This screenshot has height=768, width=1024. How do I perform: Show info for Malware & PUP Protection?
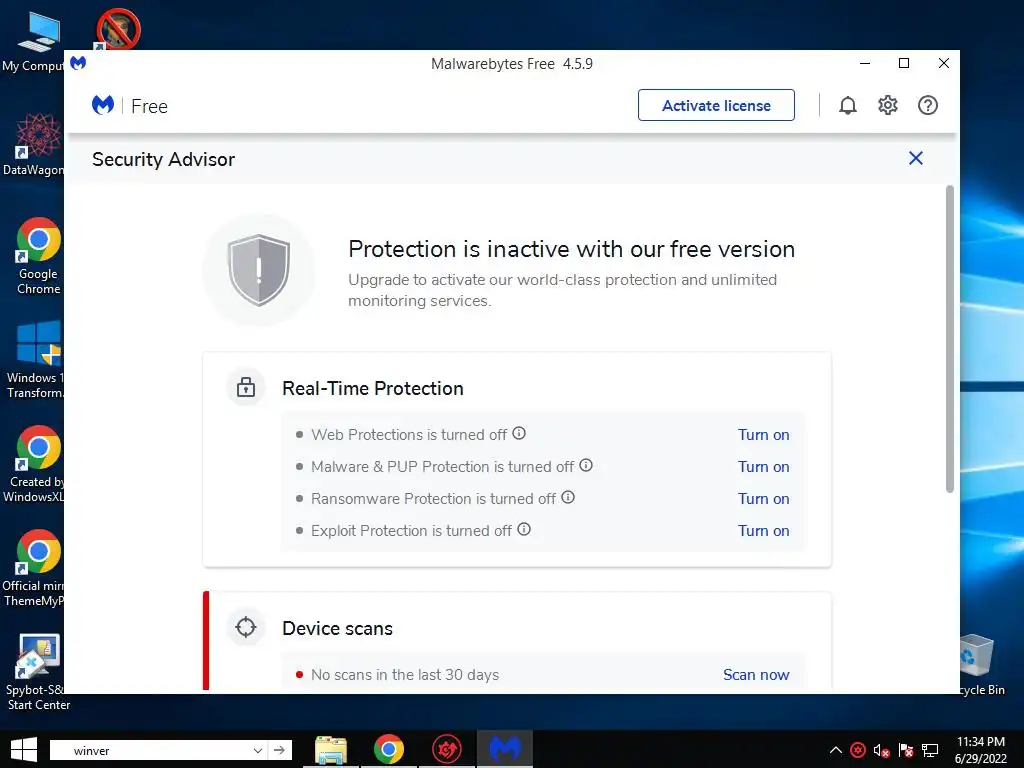coord(586,465)
